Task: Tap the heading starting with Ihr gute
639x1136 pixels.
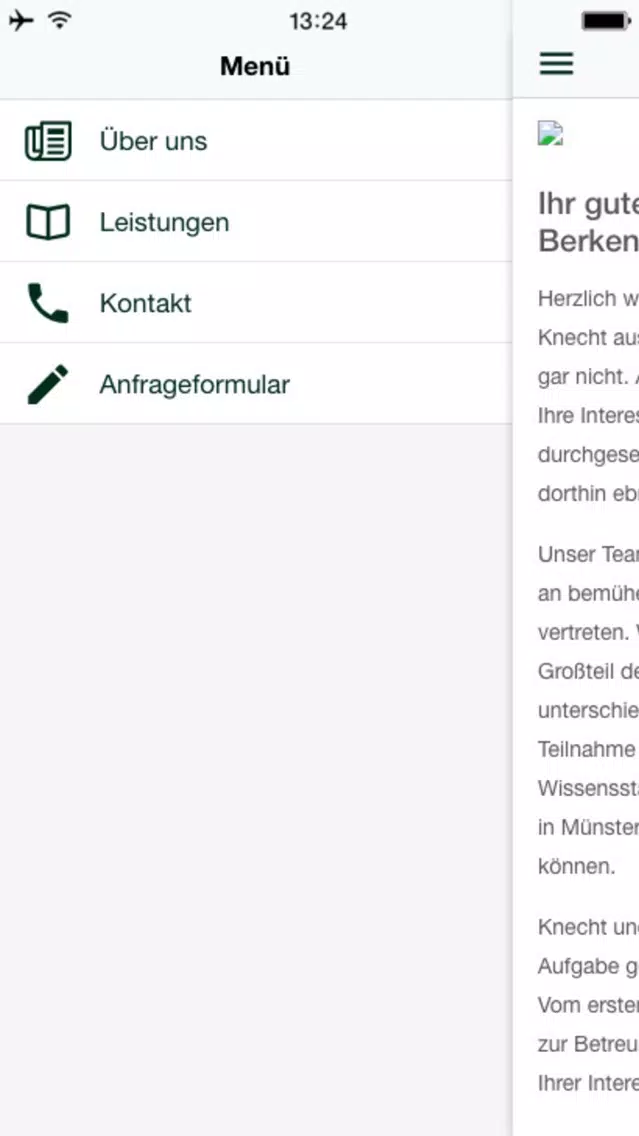Action: coord(588,222)
